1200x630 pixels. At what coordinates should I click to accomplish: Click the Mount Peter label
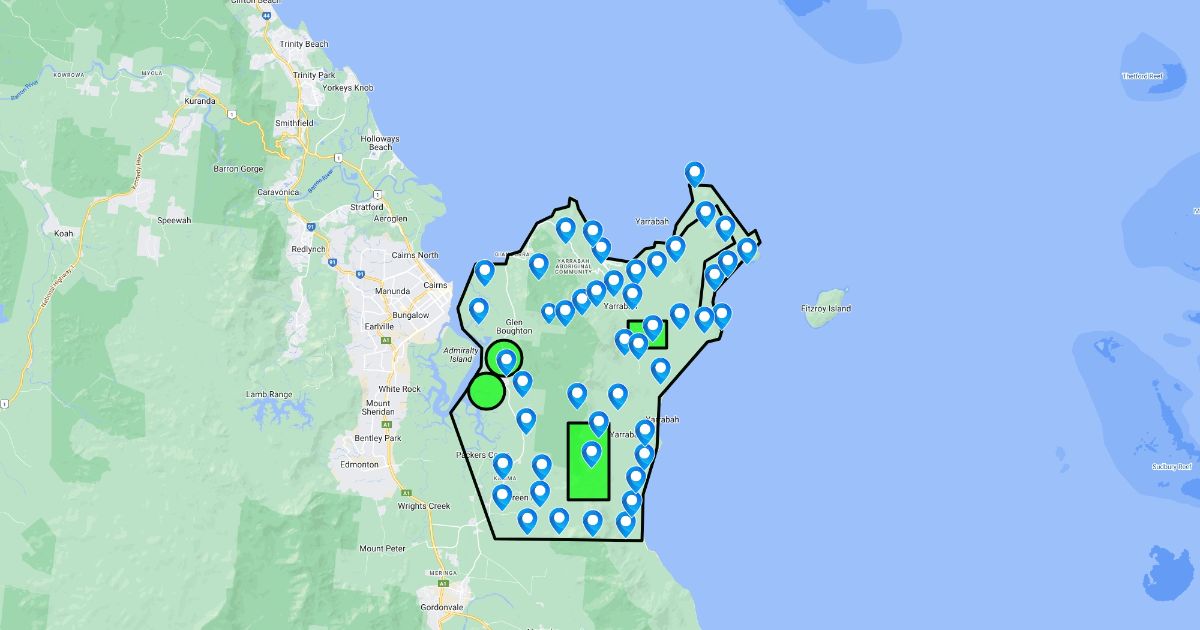[x=383, y=548]
